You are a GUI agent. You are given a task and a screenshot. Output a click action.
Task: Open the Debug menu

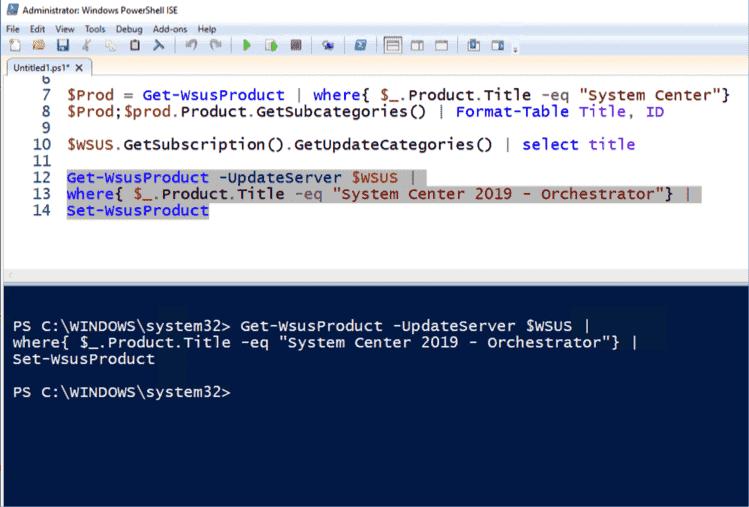tap(129, 29)
